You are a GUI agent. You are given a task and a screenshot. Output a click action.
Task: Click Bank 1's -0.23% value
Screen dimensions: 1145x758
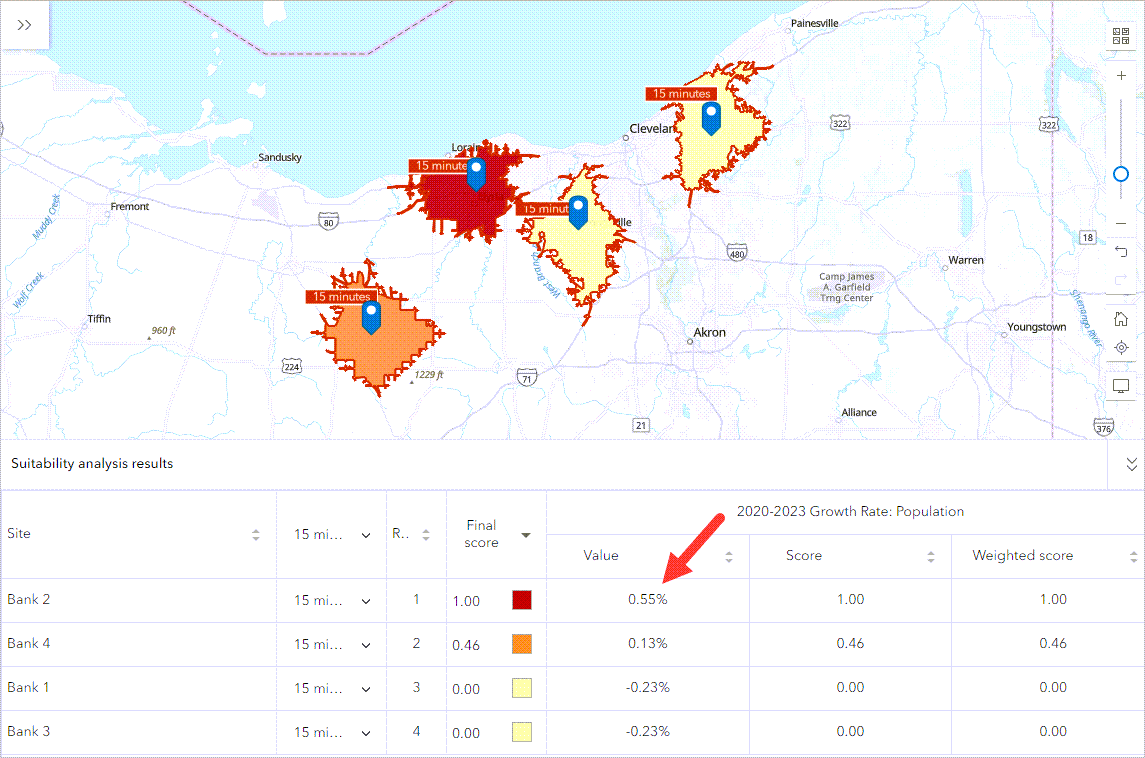point(648,687)
